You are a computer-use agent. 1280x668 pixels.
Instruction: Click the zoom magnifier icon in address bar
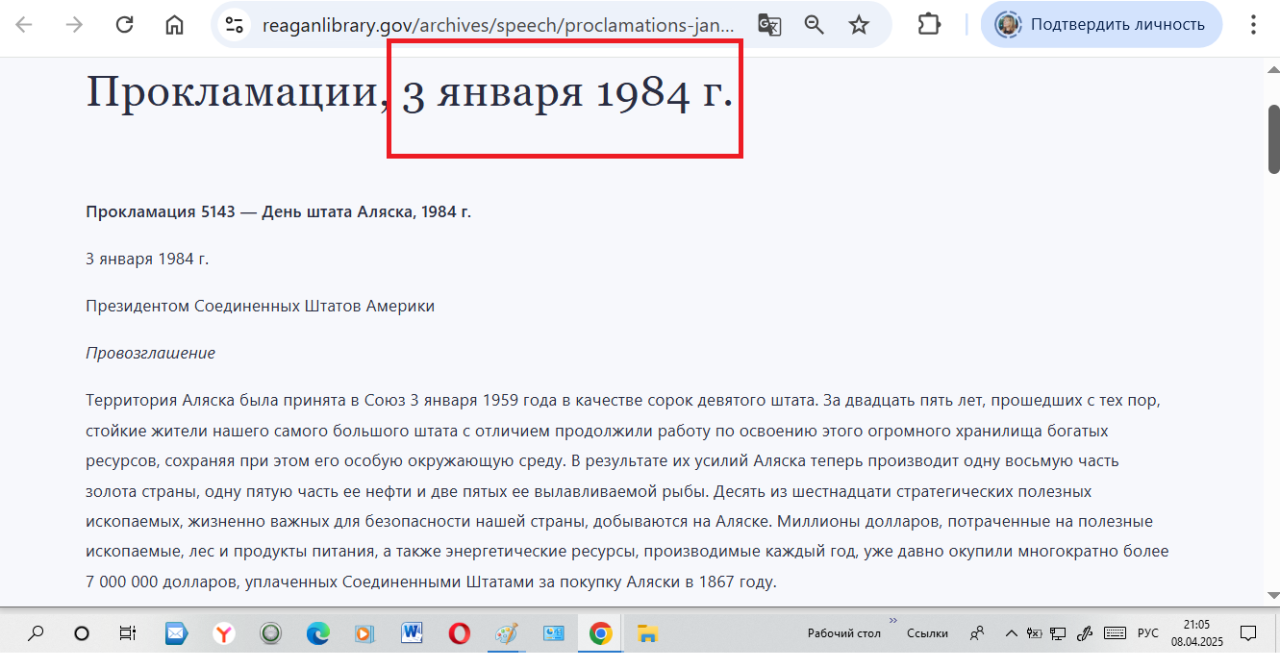pyautogui.click(x=814, y=25)
